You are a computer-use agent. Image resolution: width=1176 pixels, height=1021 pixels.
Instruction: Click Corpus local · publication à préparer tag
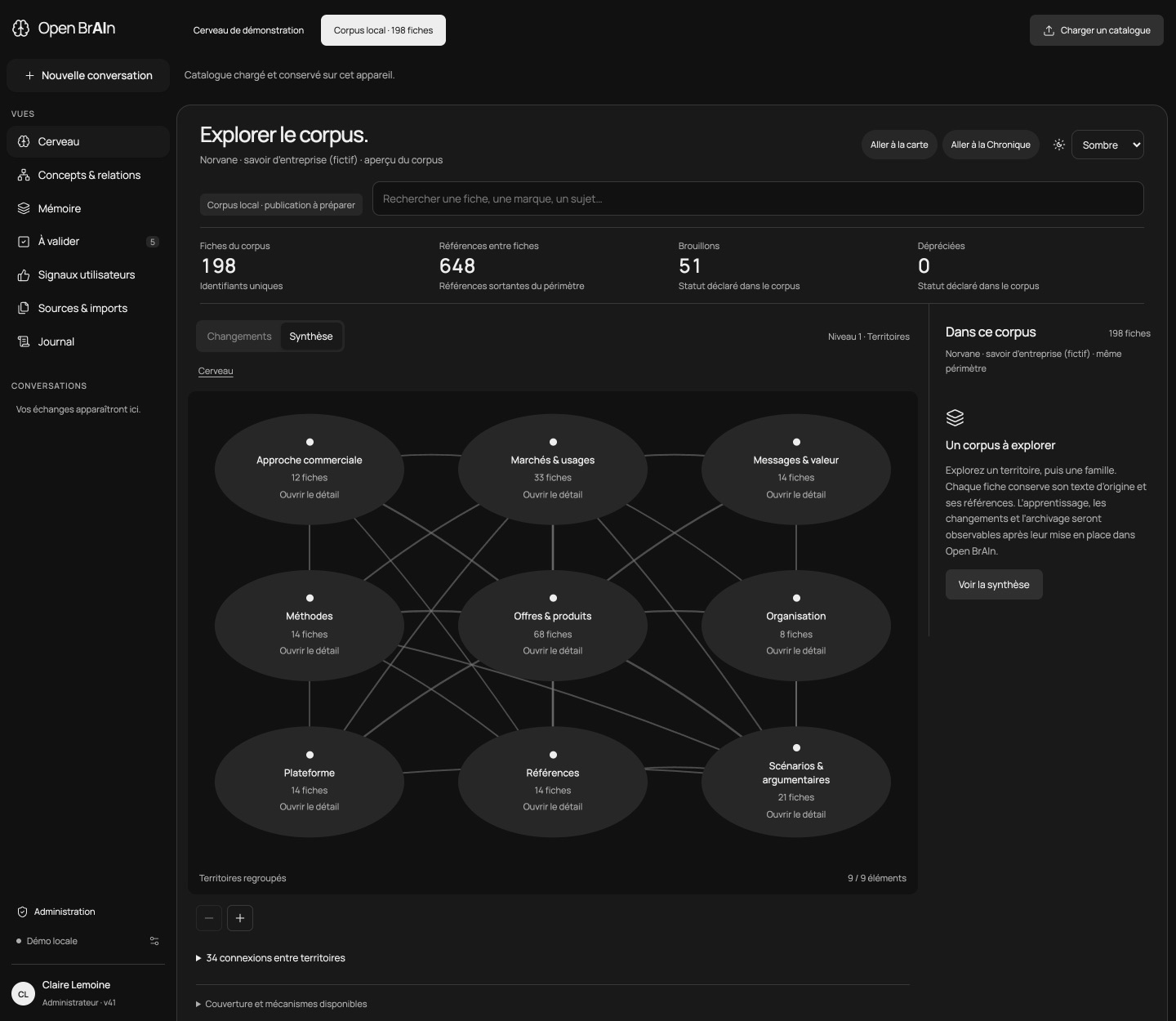coord(281,205)
